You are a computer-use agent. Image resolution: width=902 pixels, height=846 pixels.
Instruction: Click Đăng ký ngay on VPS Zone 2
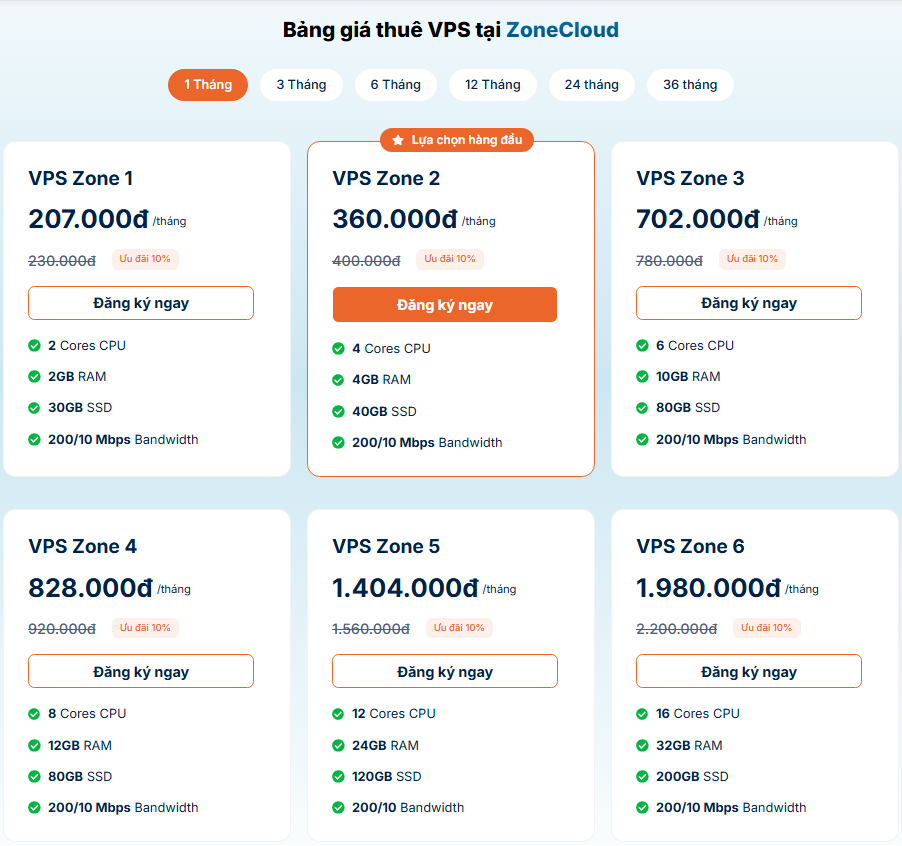[444, 303]
